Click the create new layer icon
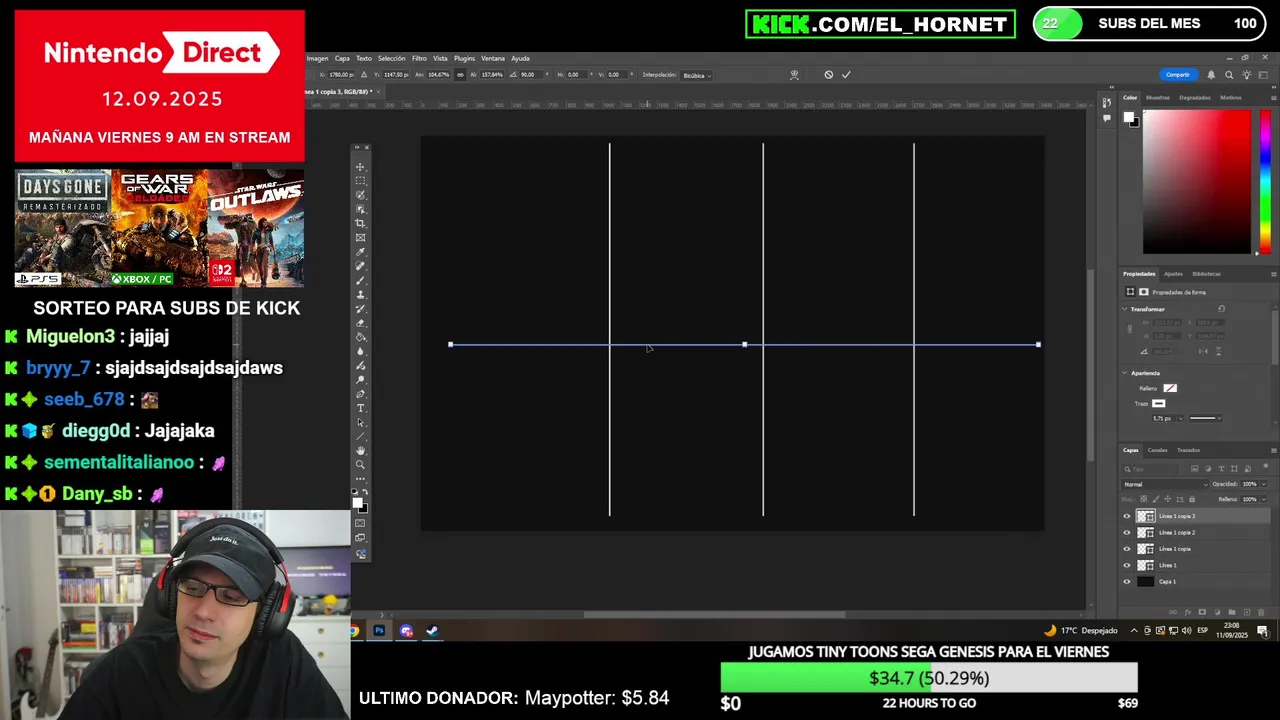The height and width of the screenshot is (720, 1280). click(x=1247, y=612)
